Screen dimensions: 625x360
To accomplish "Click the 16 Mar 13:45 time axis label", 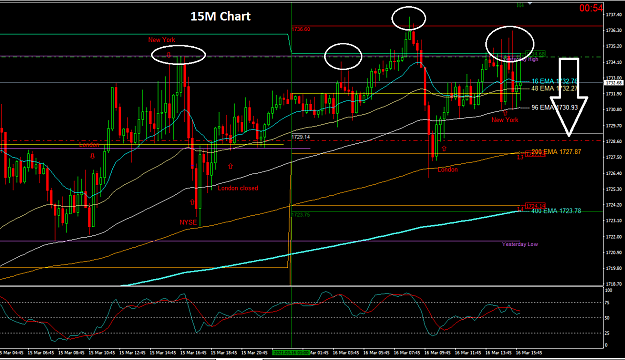I will [498, 353].
